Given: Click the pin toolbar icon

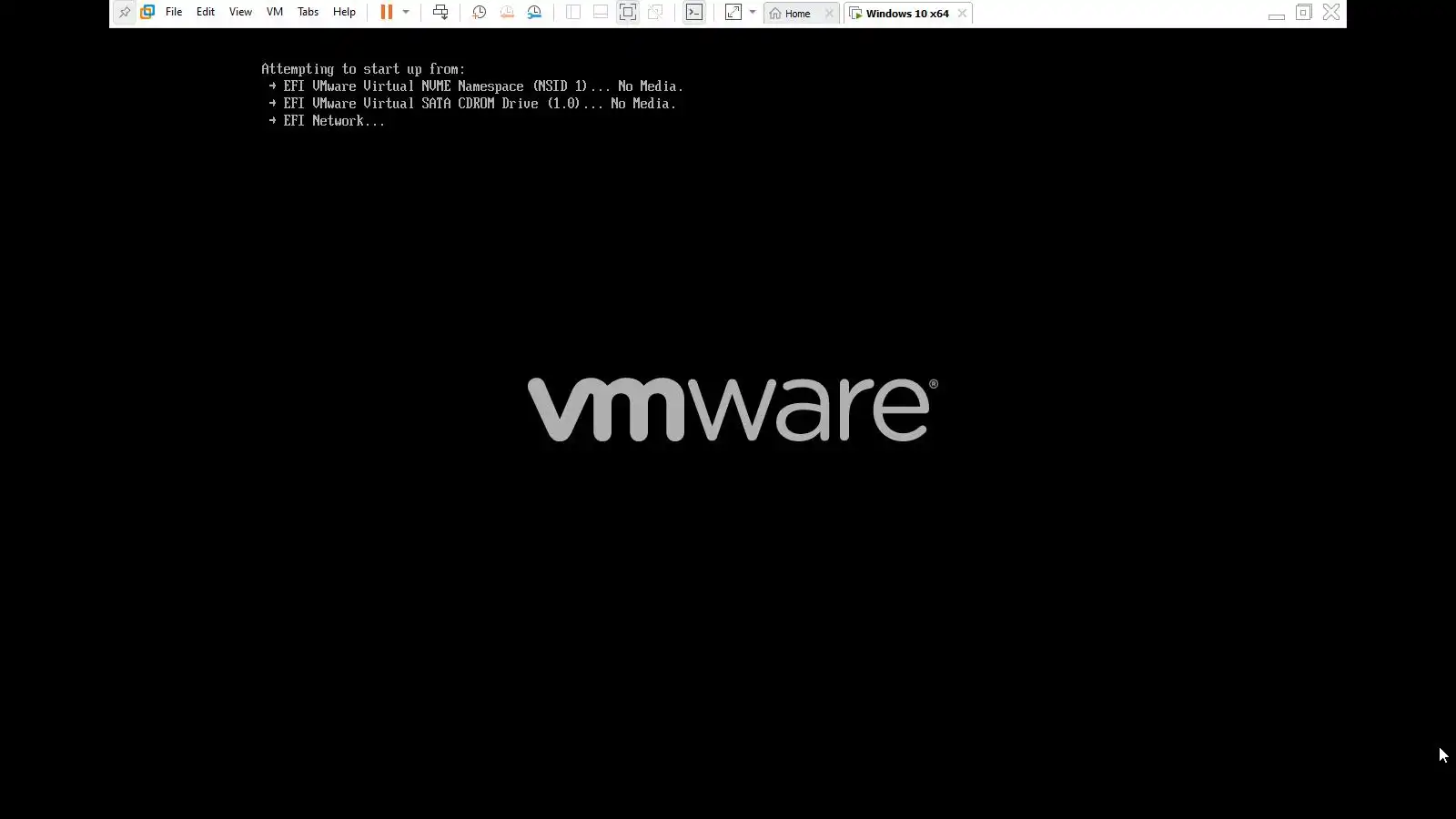Looking at the screenshot, I should coord(125,13).
